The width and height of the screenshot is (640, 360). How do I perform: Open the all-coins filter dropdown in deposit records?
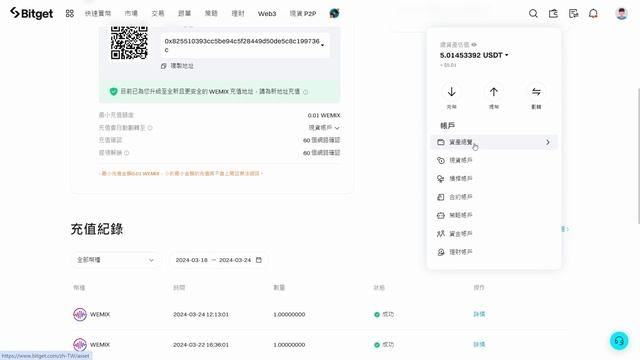click(116, 260)
